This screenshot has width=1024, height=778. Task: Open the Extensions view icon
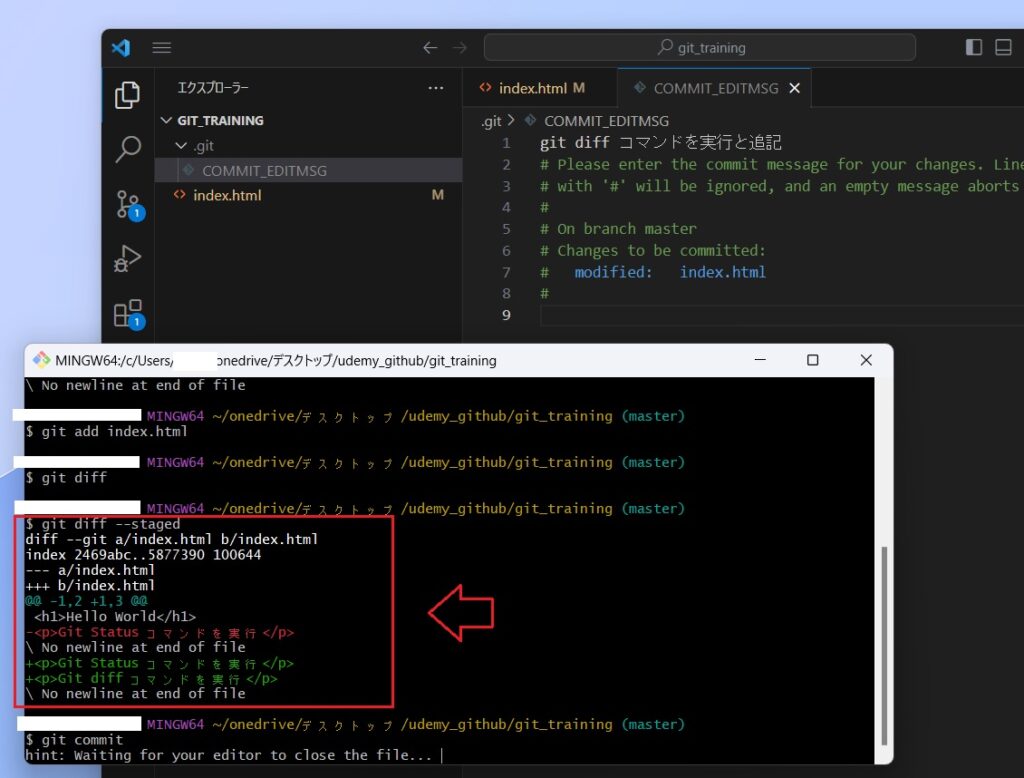pos(127,313)
